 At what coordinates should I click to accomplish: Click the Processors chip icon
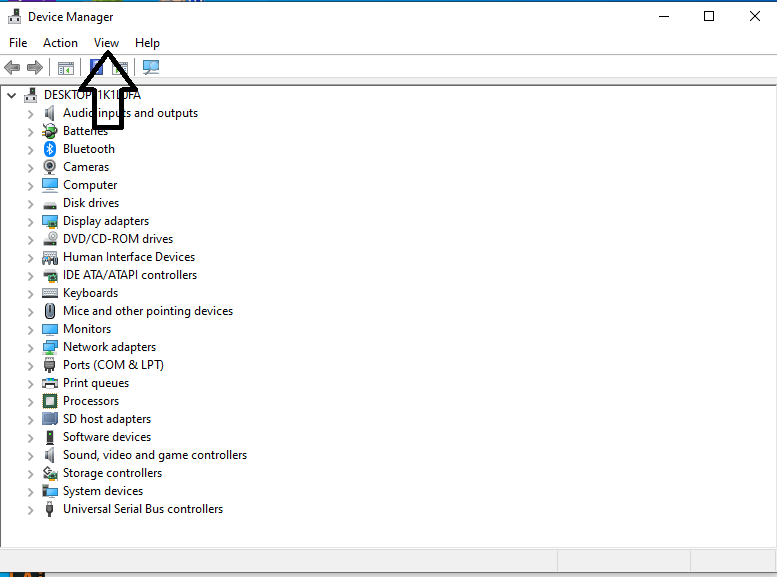pyautogui.click(x=50, y=401)
